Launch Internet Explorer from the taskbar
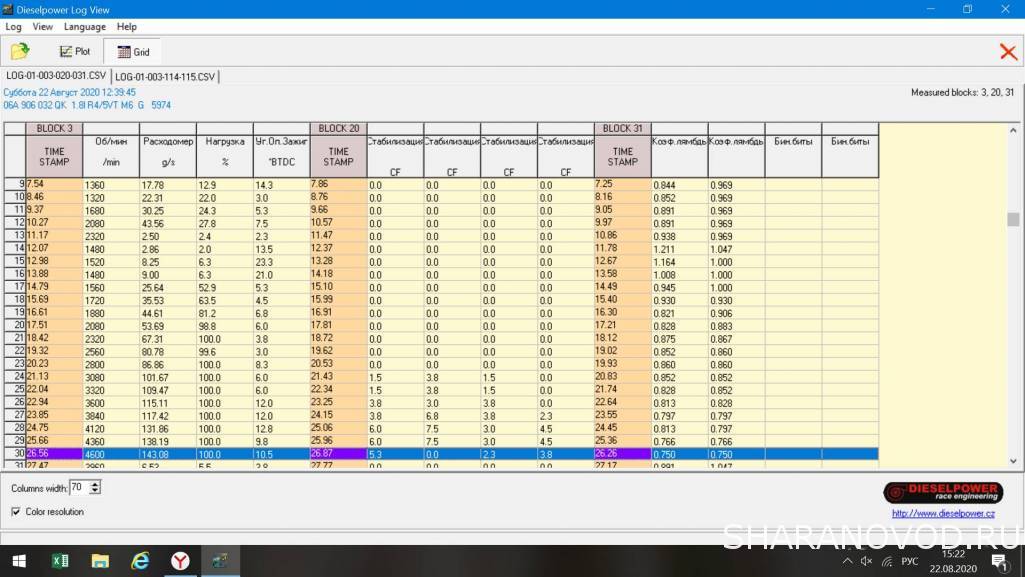The height and width of the screenshot is (577, 1025). [x=140, y=561]
